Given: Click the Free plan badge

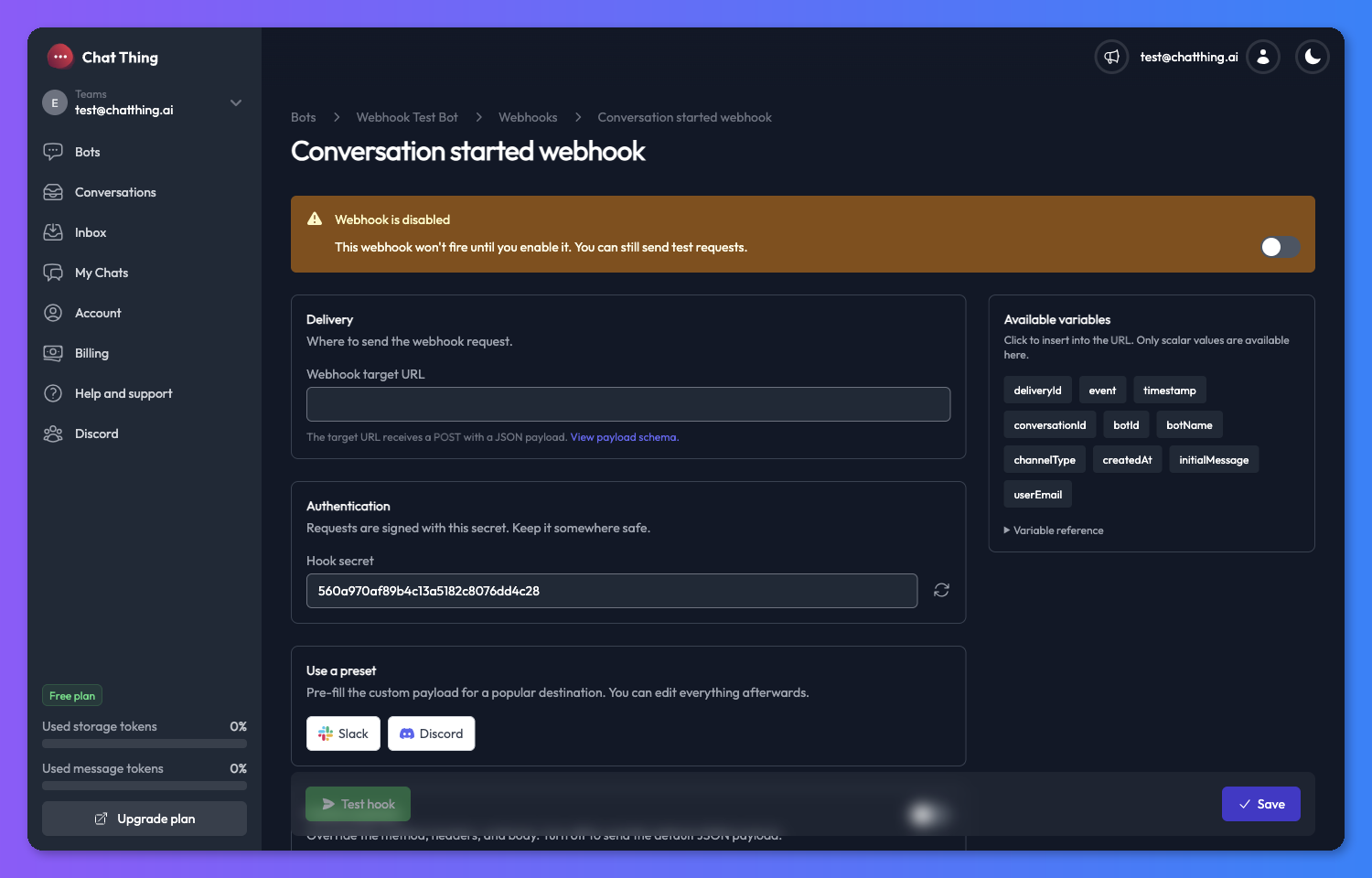Looking at the screenshot, I should click(72, 696).
